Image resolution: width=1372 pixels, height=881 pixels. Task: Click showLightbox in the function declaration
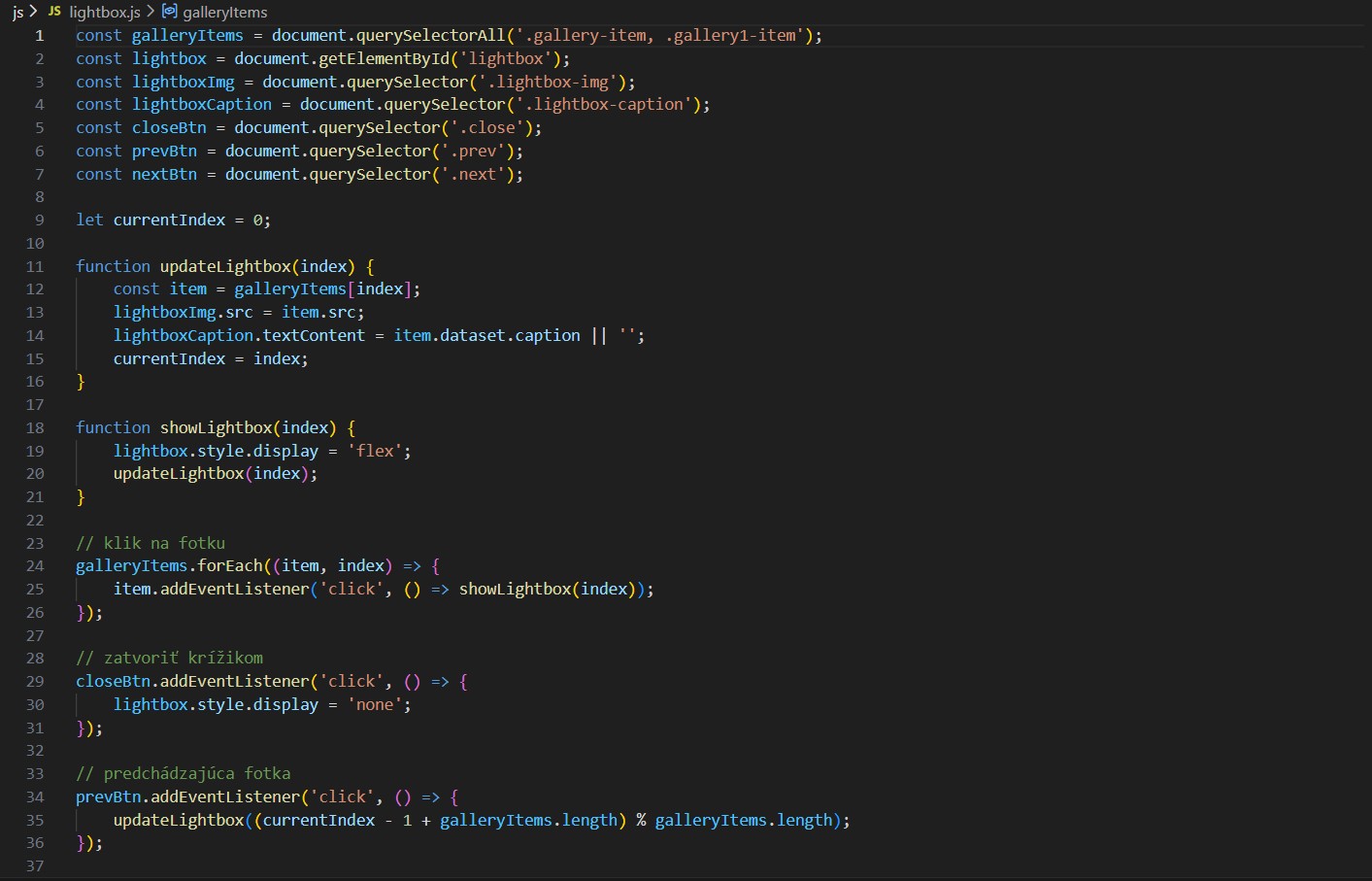coord(216,427)
